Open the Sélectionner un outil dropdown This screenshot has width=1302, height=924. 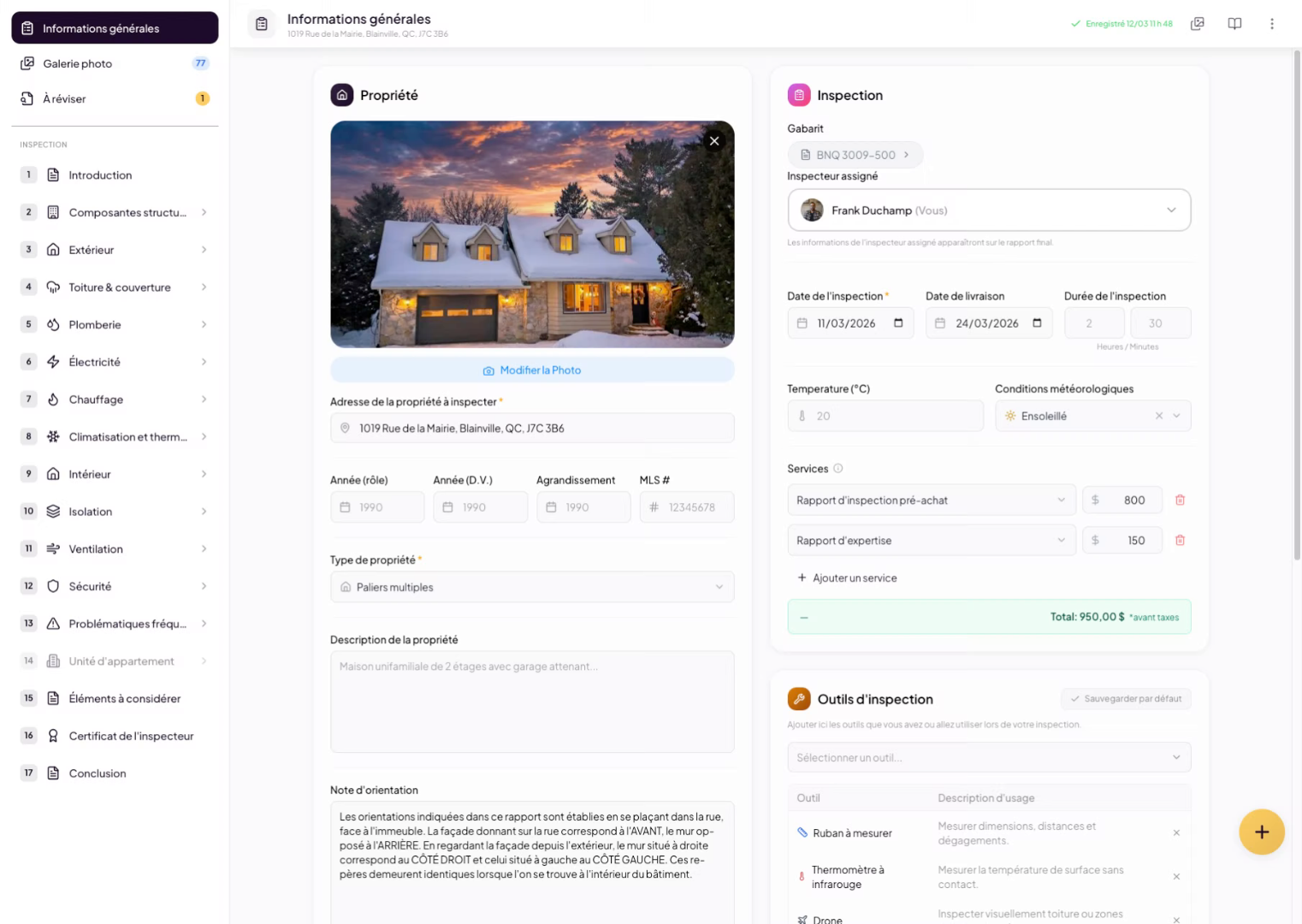(989, 757)
